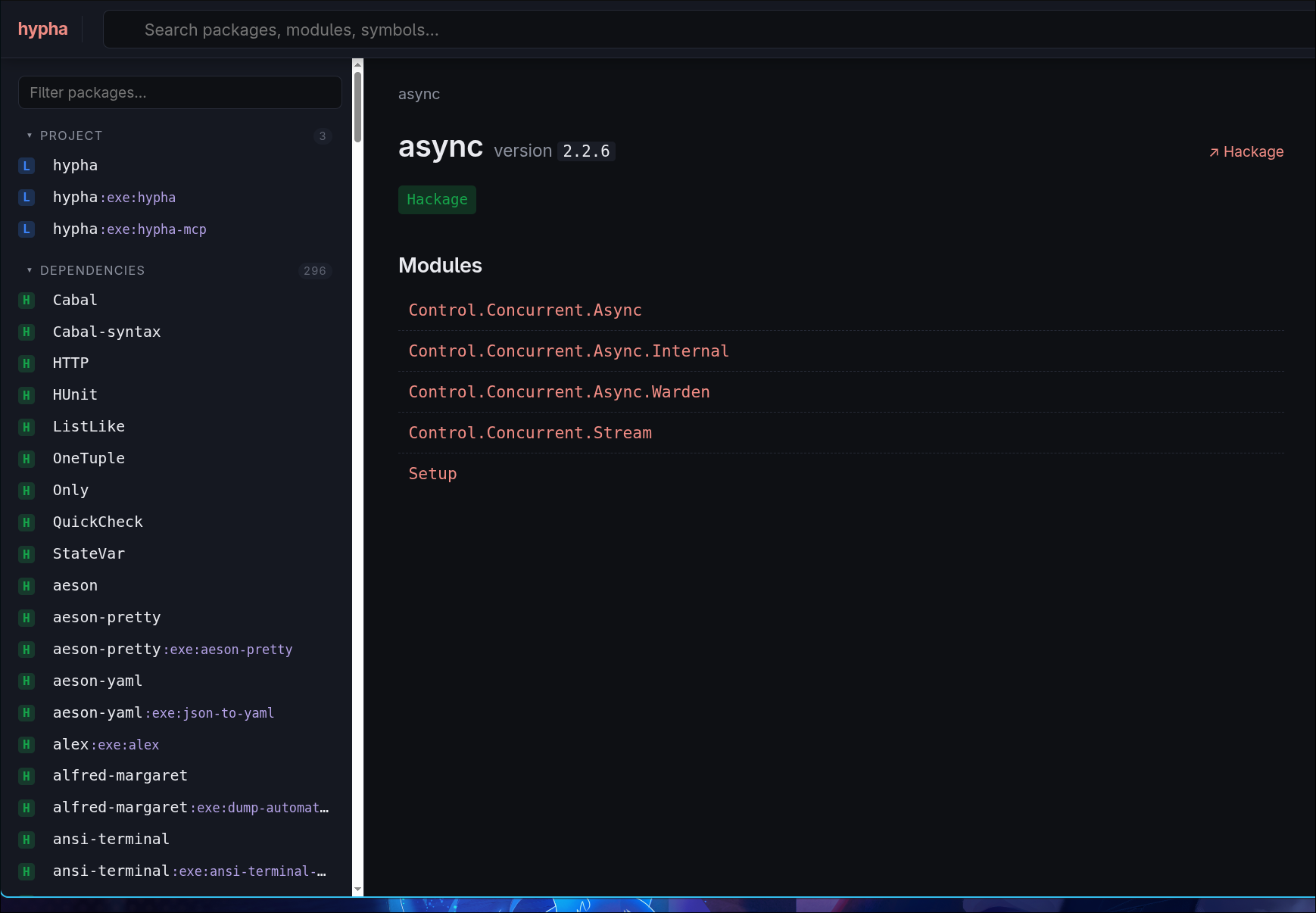
Task: Click the H badge beside HUnit
Action: (27, 395)
